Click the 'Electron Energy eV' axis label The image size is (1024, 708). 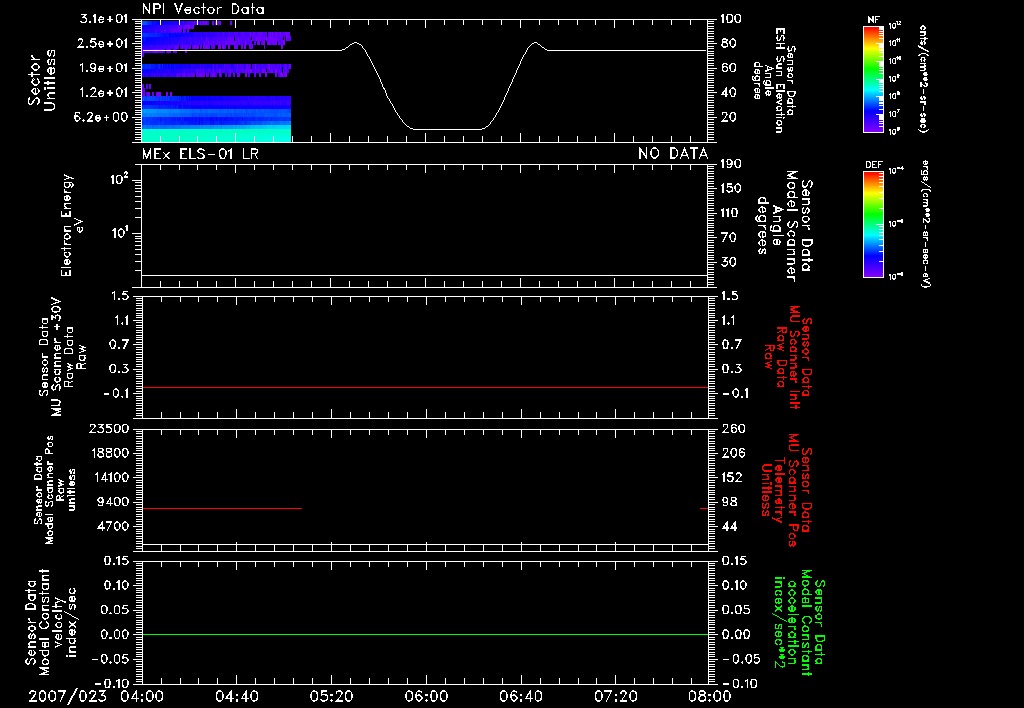(x=72, y=225)
